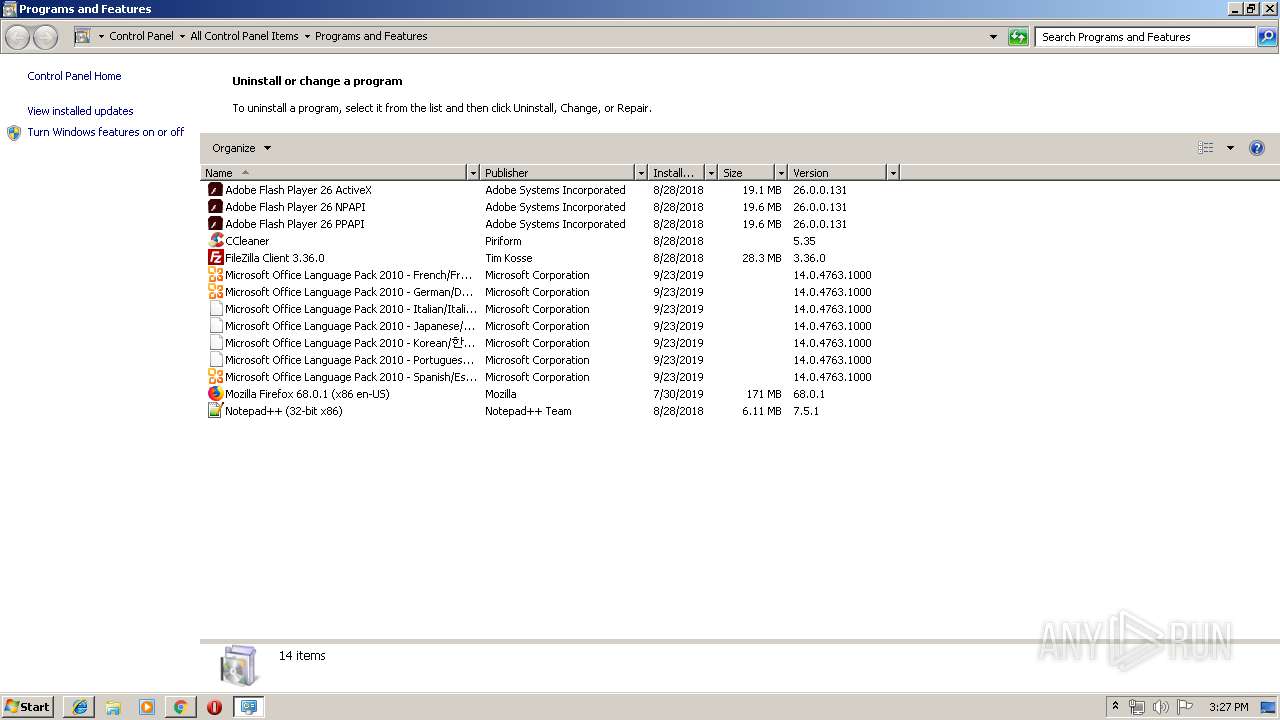Open Windows Media Player from taskbar
This screenshot has height=720, width=1280.
[x=147, y=707]
